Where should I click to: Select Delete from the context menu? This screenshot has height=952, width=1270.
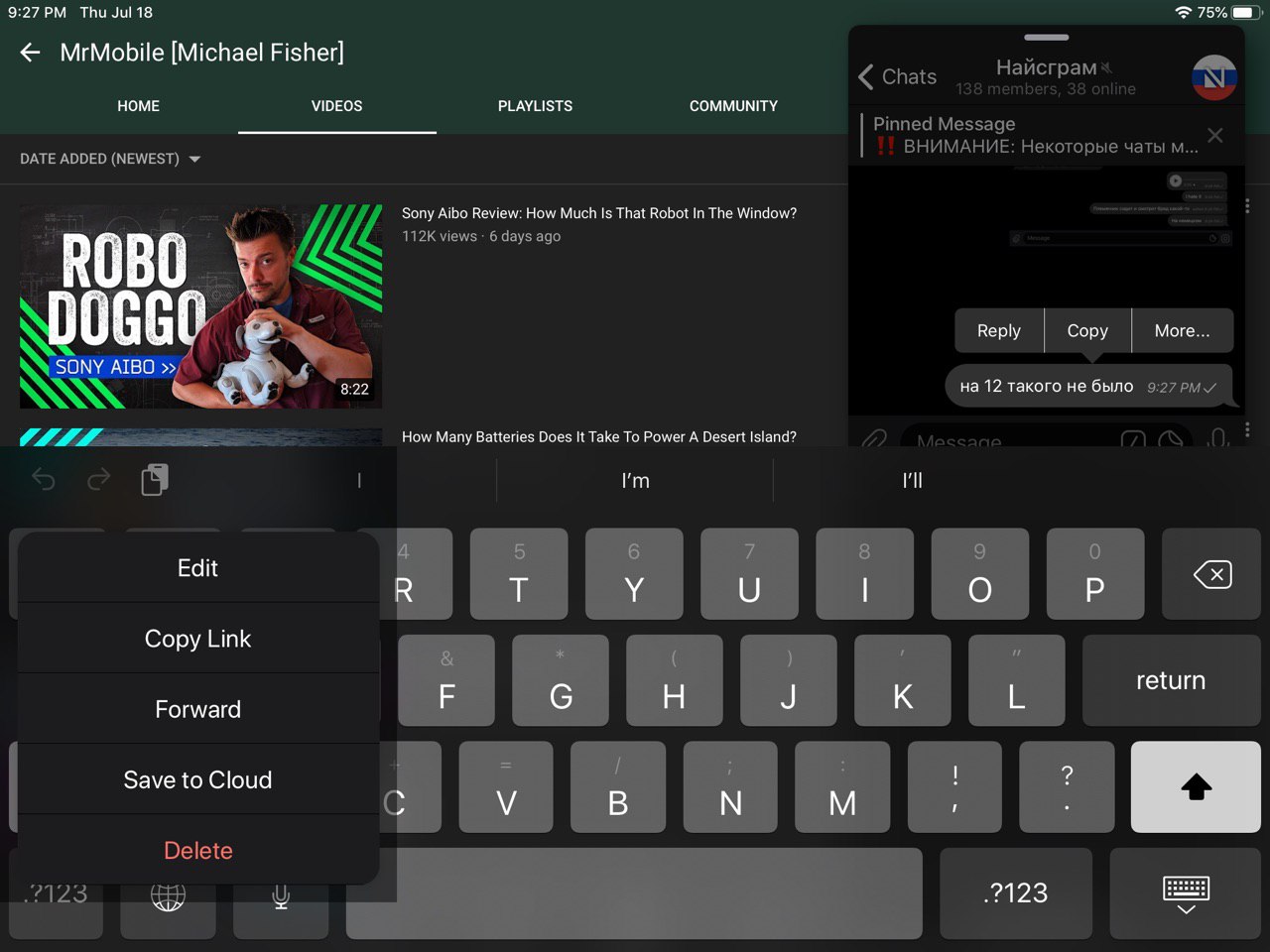tap(198, 850)
